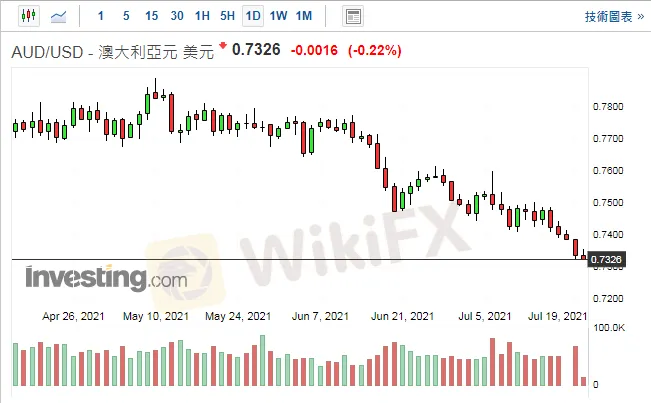Select the 1 minute timeframe
This screenshot has height=403, width=651.
click(100, 16)
